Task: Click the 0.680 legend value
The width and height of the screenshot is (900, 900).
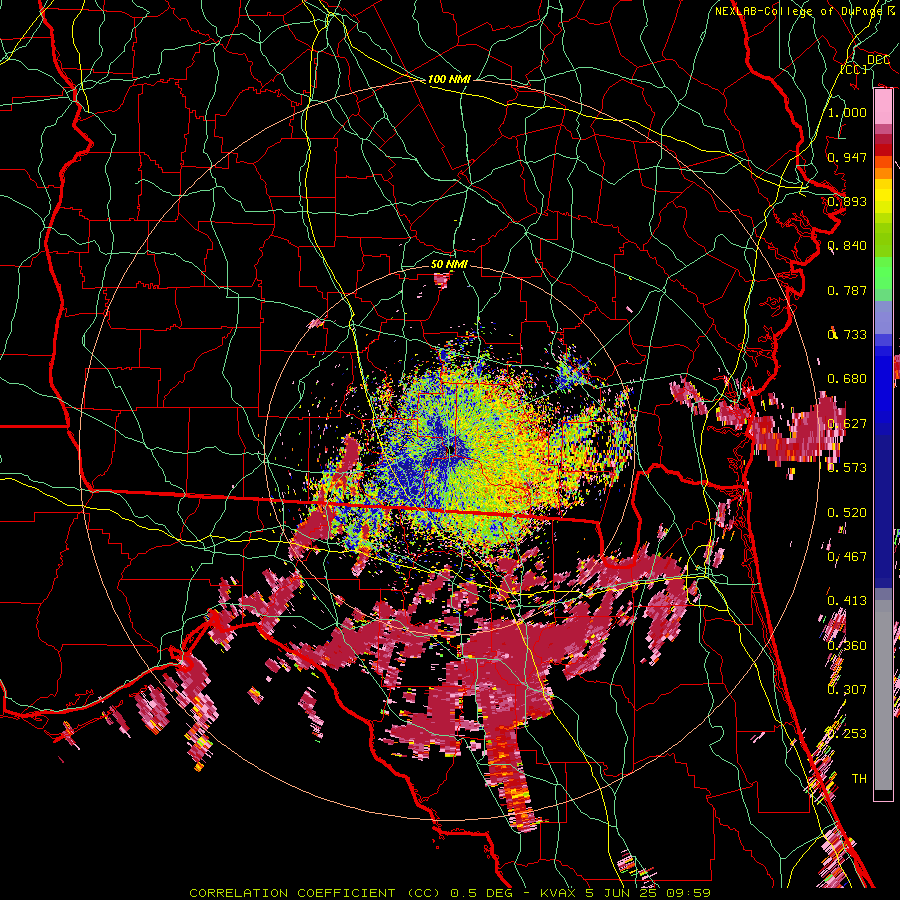Action: pos(847,379)
